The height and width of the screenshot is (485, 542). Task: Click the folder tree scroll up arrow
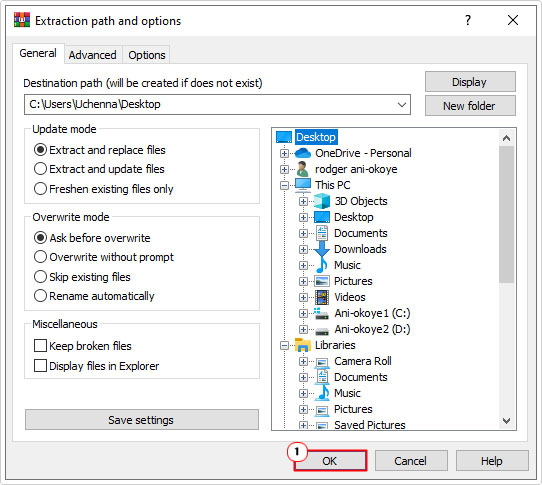[x=506, y=138]
